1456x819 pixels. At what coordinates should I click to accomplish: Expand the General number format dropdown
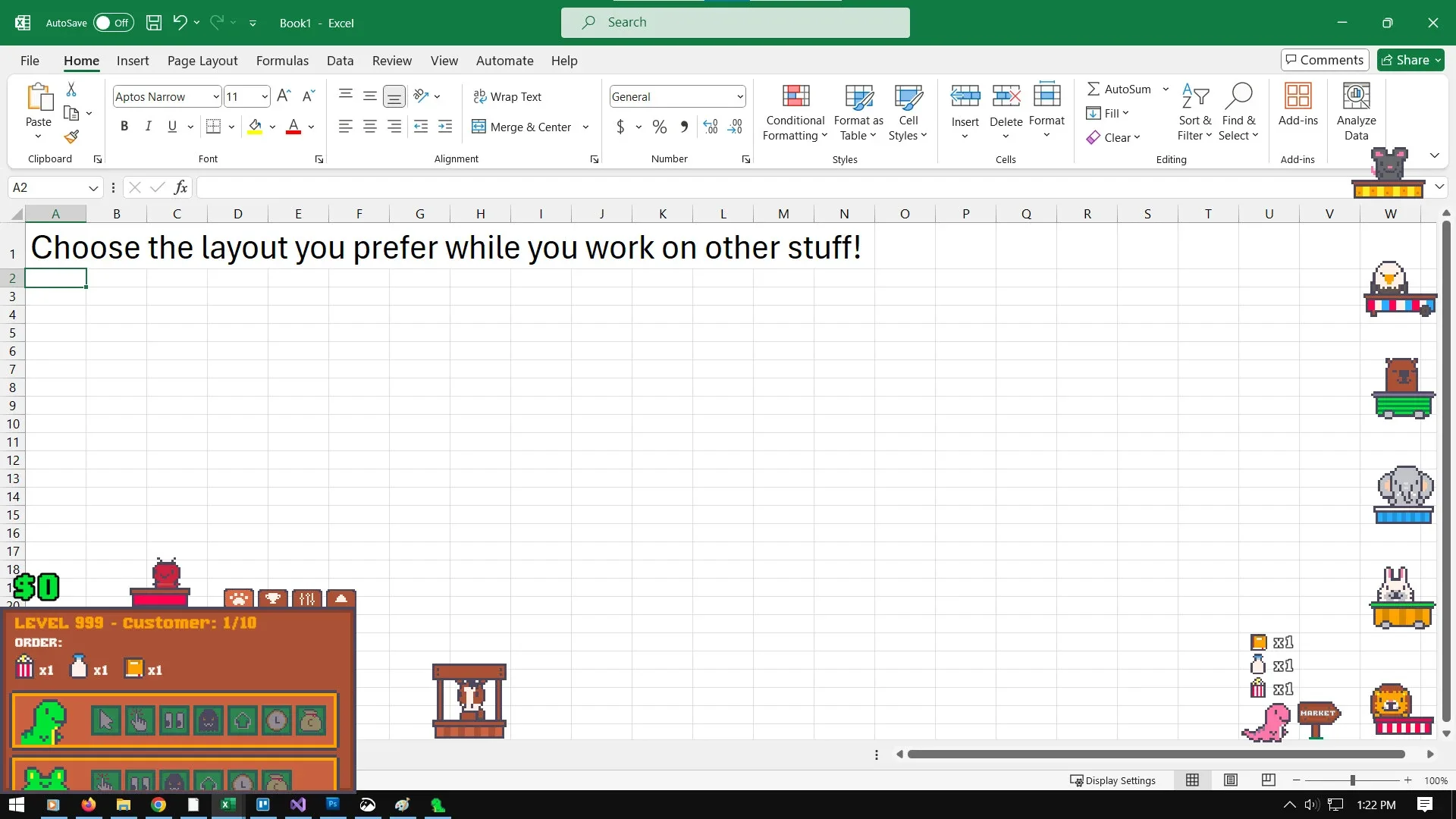(x=739, y=96)
